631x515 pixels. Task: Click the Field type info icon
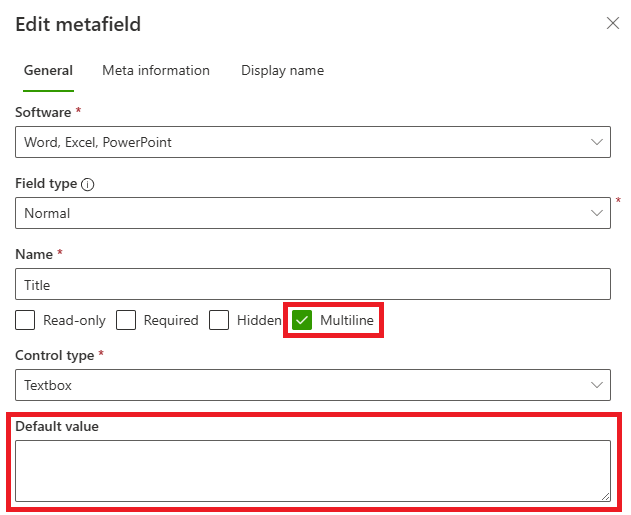tap(87, 185)
